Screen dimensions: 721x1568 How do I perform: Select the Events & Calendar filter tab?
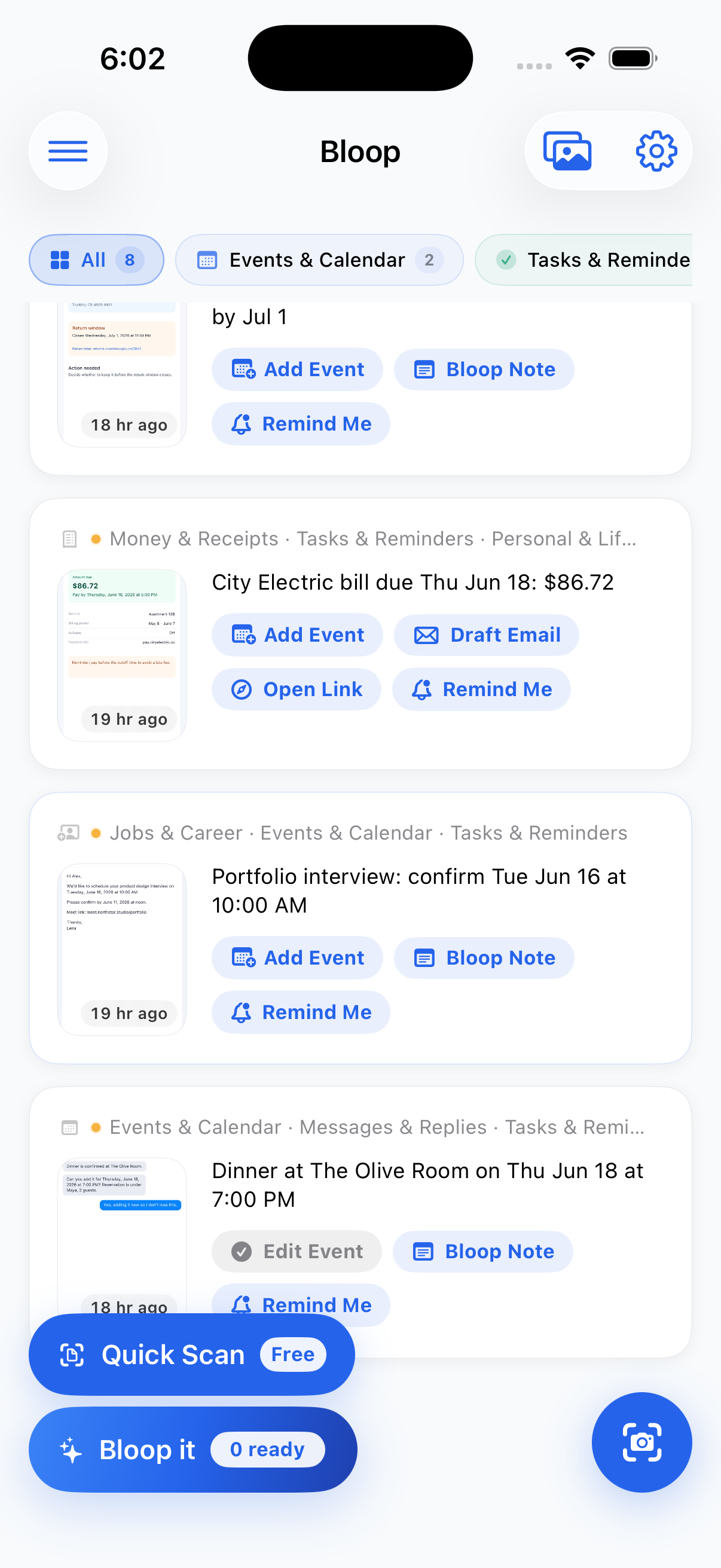(x=319, y=260)
